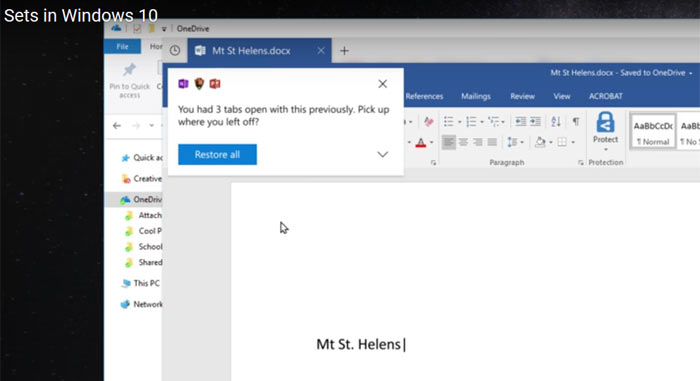Screen dimensions: 700x381
Task: Open the Review ribbon tab
Action: pos(522,96)
